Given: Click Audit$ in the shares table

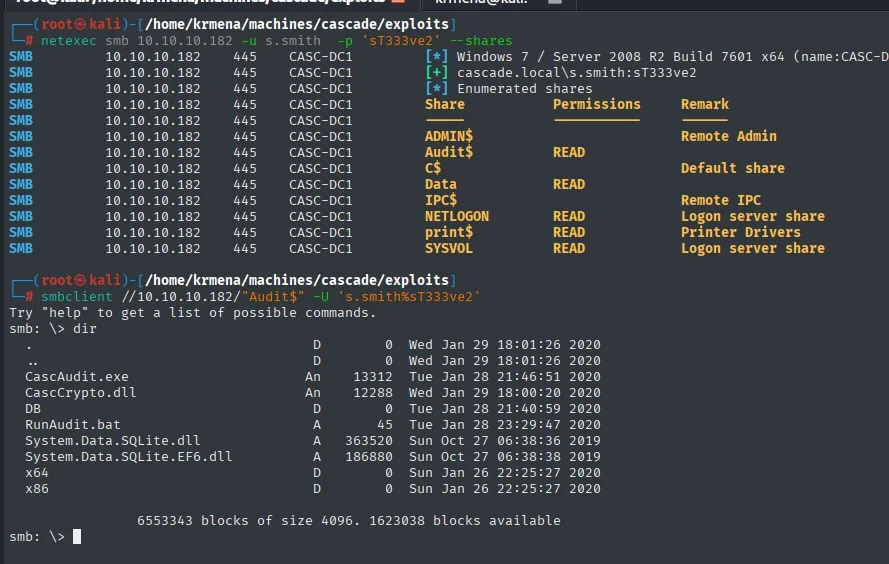Looking at the screenshot, I should pyautogui.click(x=449, y=152).
